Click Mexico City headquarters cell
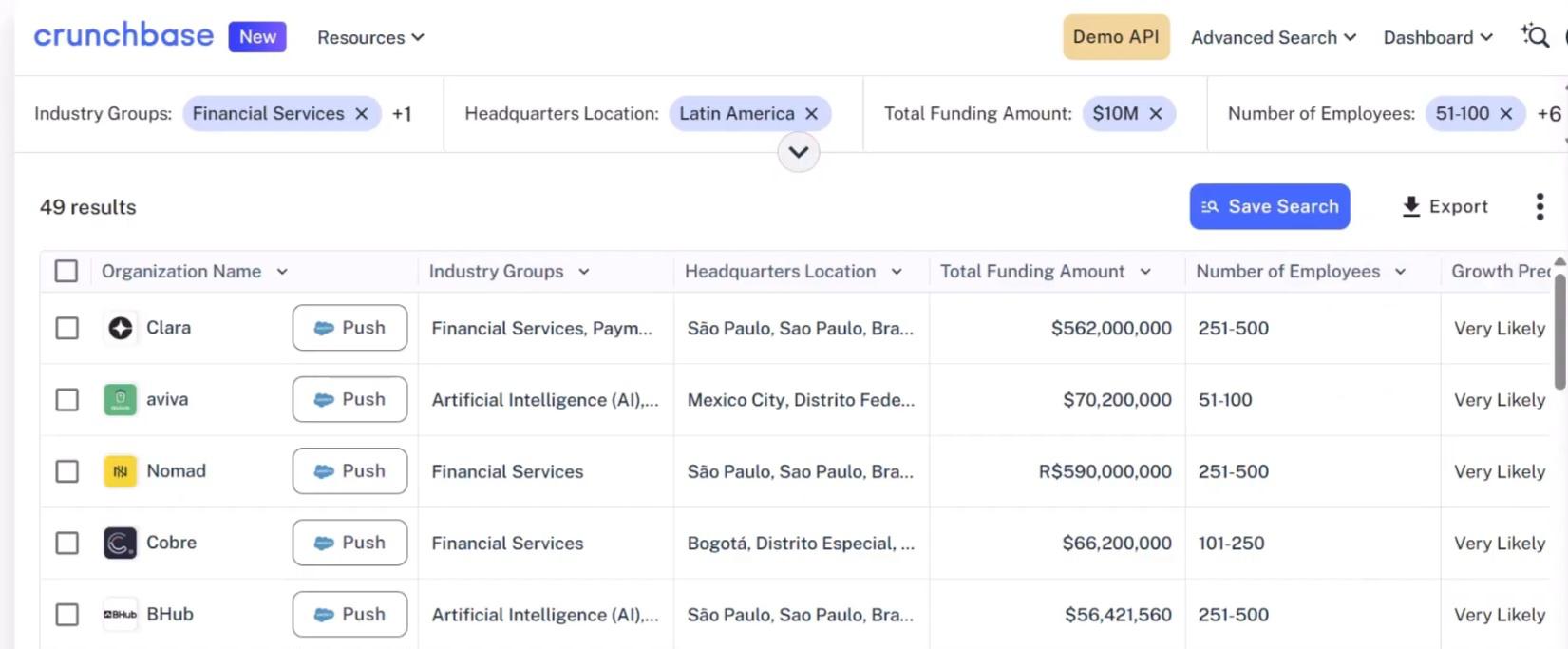This screenshot has height=649, width=1568. (x=801, y=400)
